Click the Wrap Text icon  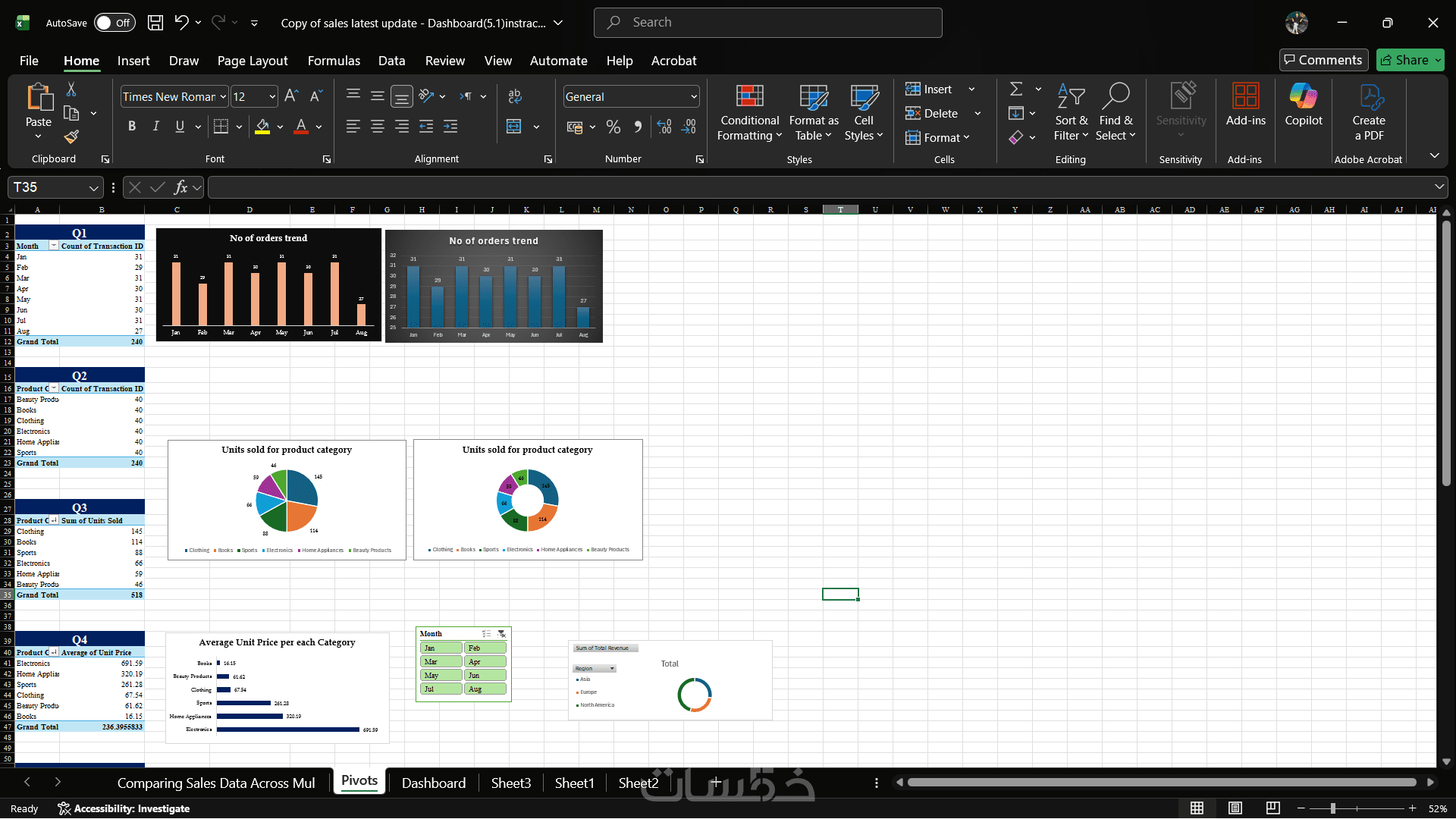[515, 96]
